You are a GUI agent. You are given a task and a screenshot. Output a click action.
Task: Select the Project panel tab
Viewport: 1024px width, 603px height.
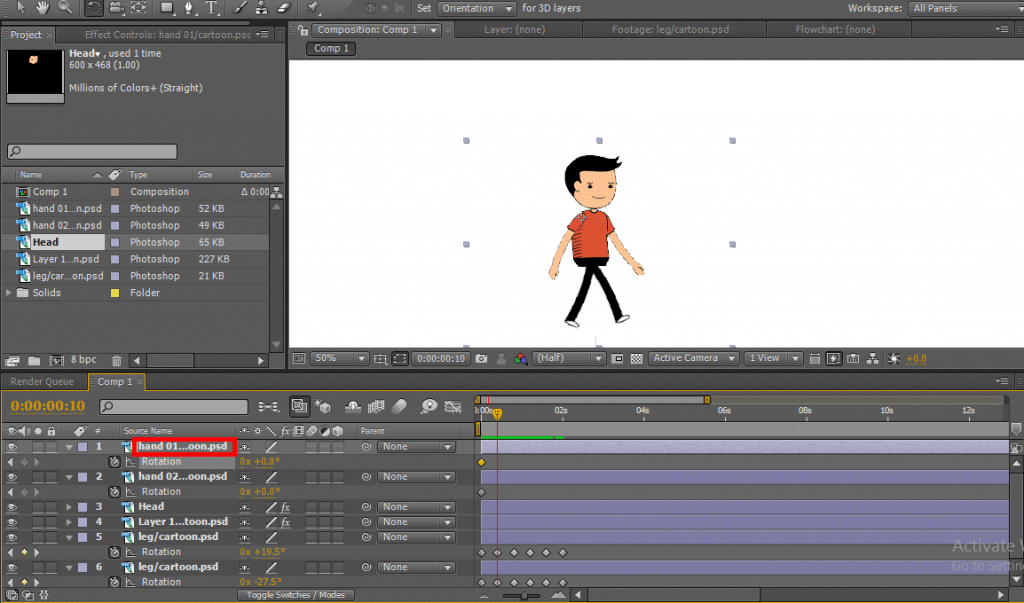coord(27,34)
